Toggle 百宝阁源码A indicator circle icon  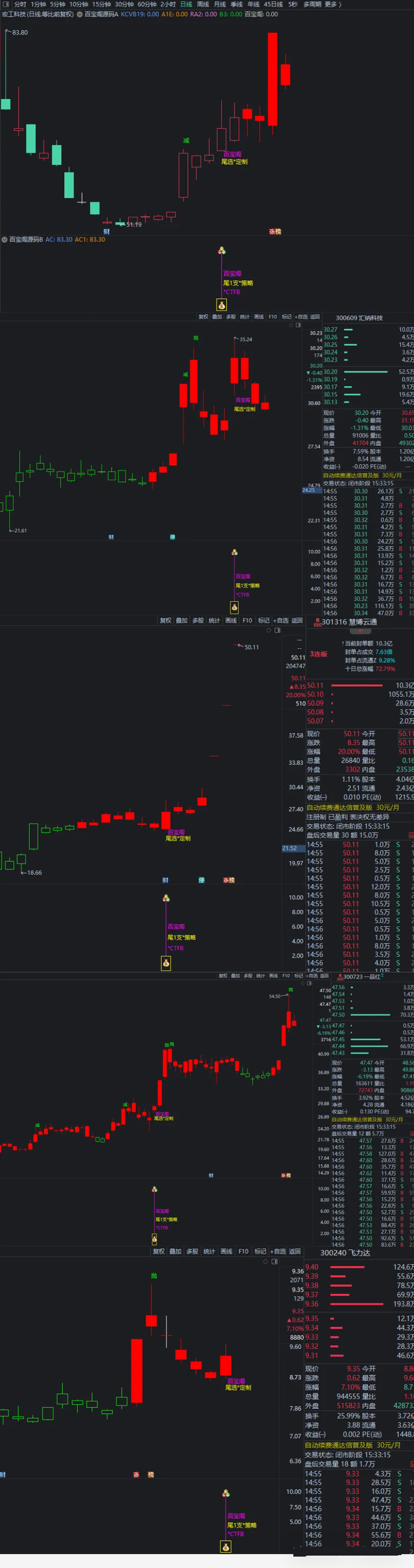[x=80, y=14]
